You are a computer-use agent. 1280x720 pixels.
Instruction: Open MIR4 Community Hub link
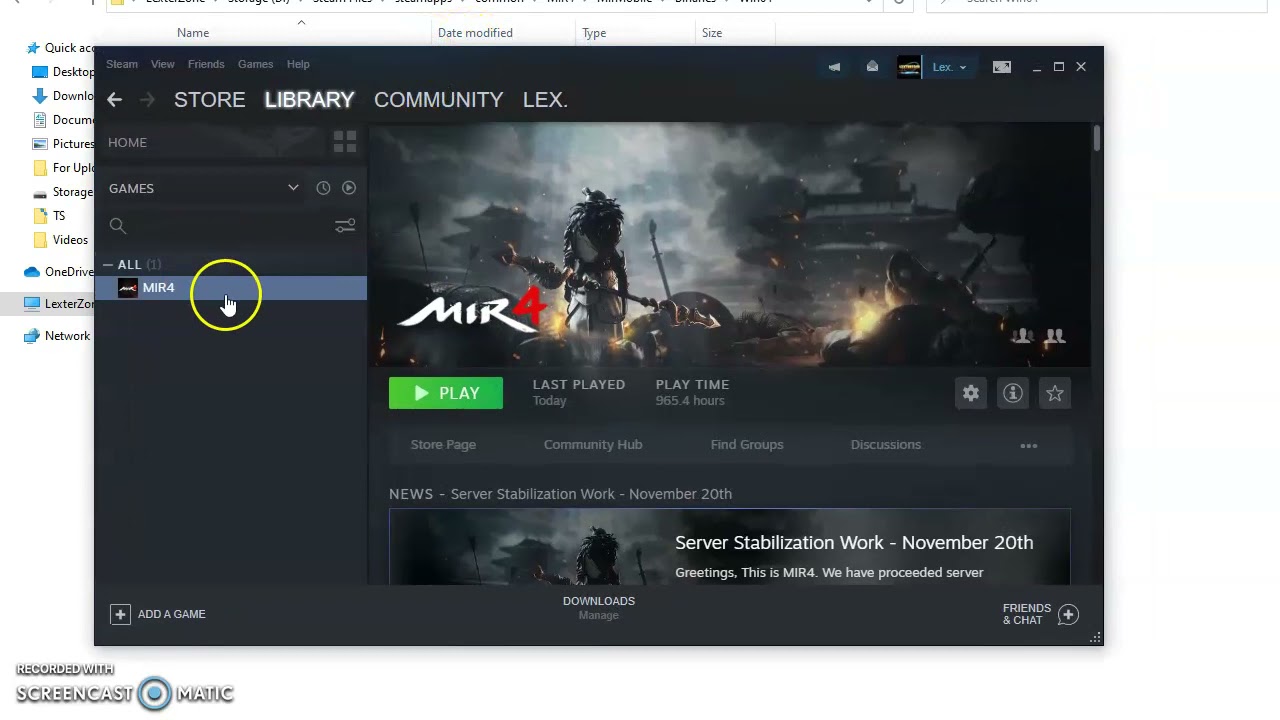593,445
